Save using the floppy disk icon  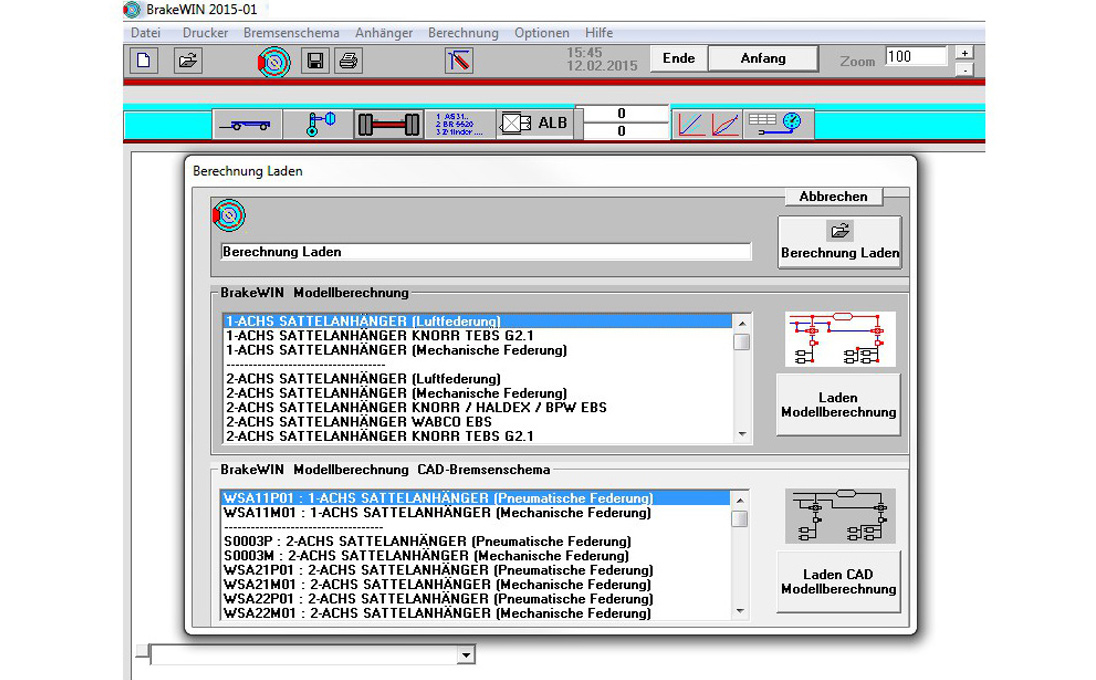(315, 61)
